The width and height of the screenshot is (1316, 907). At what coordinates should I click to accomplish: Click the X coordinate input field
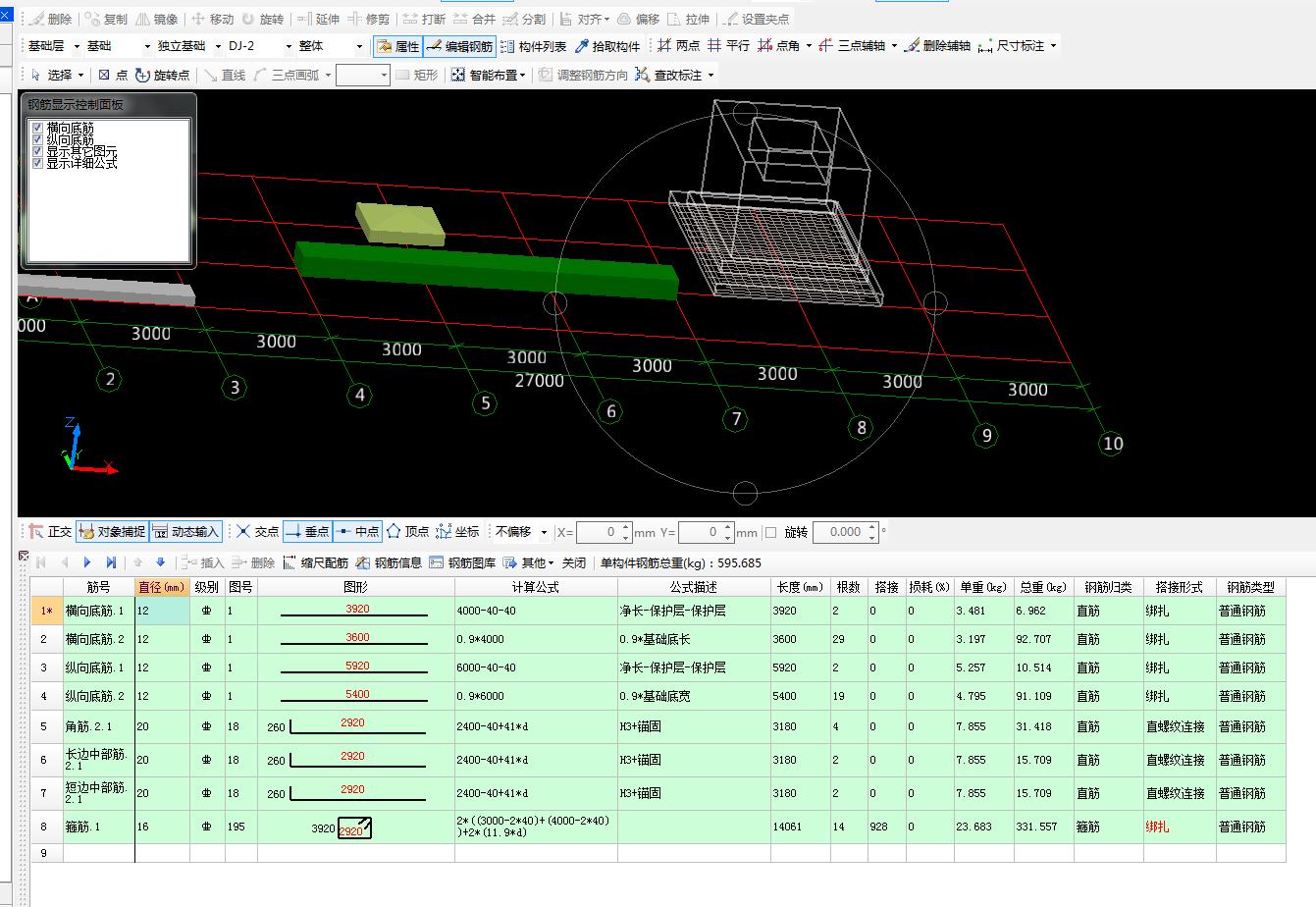click(x=598, y=532)
